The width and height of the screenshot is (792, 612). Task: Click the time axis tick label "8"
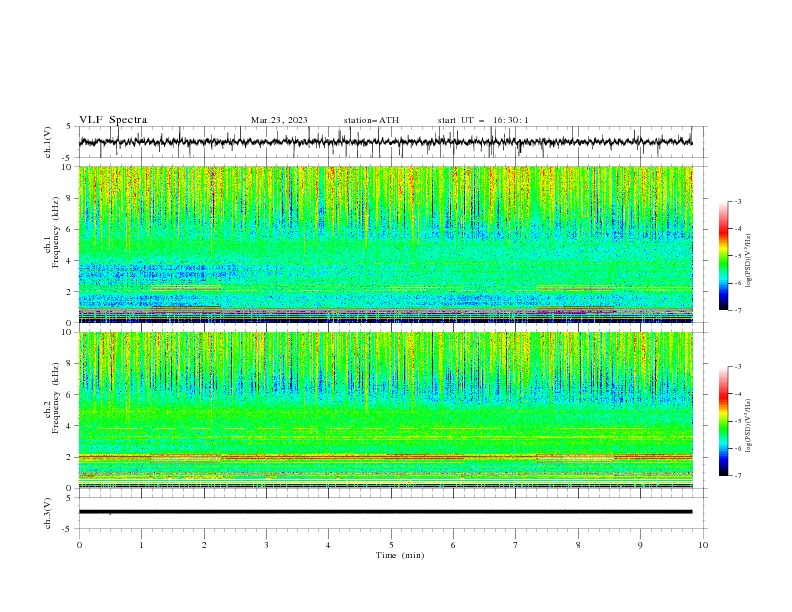(578, 545)
